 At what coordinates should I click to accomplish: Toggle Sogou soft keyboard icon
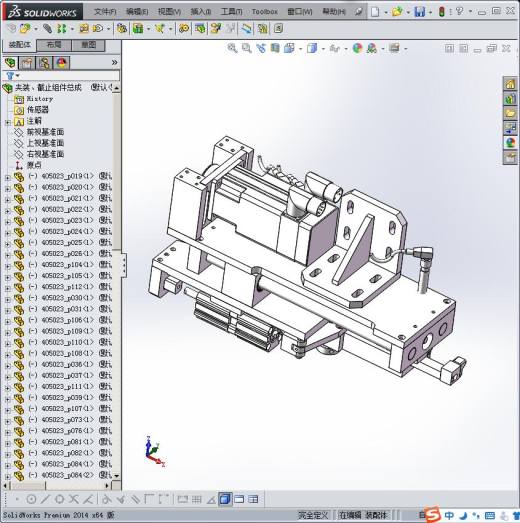490,516
